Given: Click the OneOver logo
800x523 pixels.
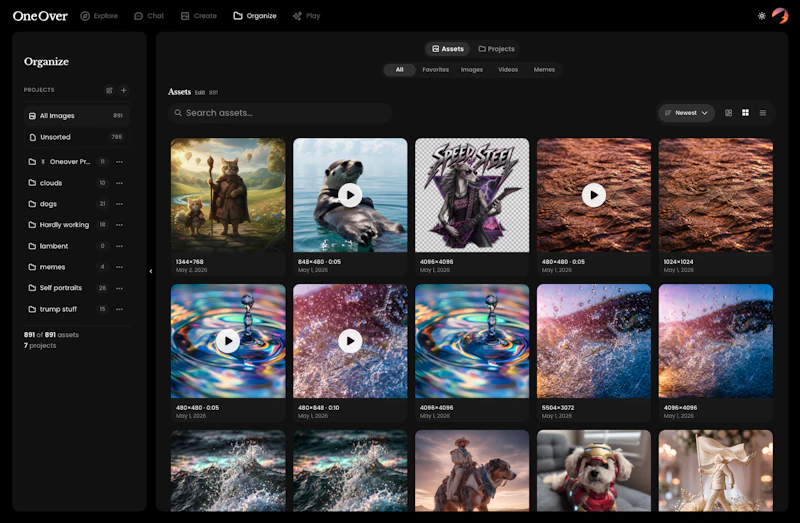Looking at the screenshot, I should [x=40, y=16].
